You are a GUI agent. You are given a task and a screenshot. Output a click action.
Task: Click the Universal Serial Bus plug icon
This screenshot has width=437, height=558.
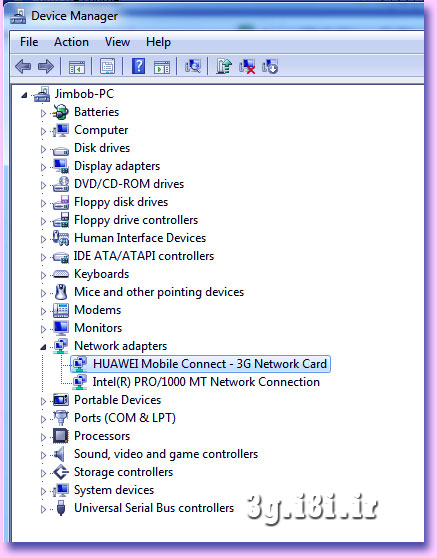pyautogui.click(x=61, y=508)
